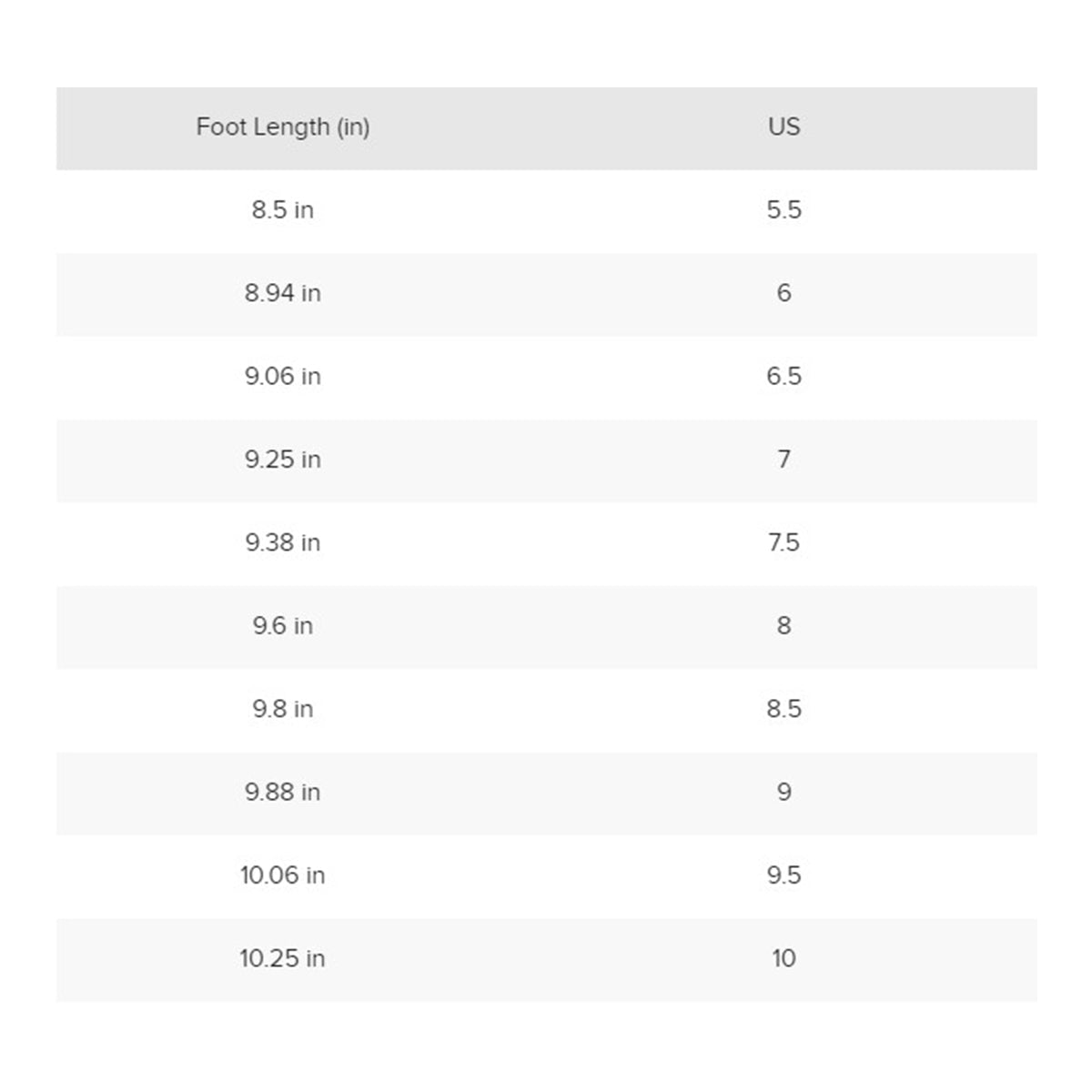1092x1092 pixels.
Task: Select the US size 5.5 cell
Action: pyautogui.click(x=784, y=210)
